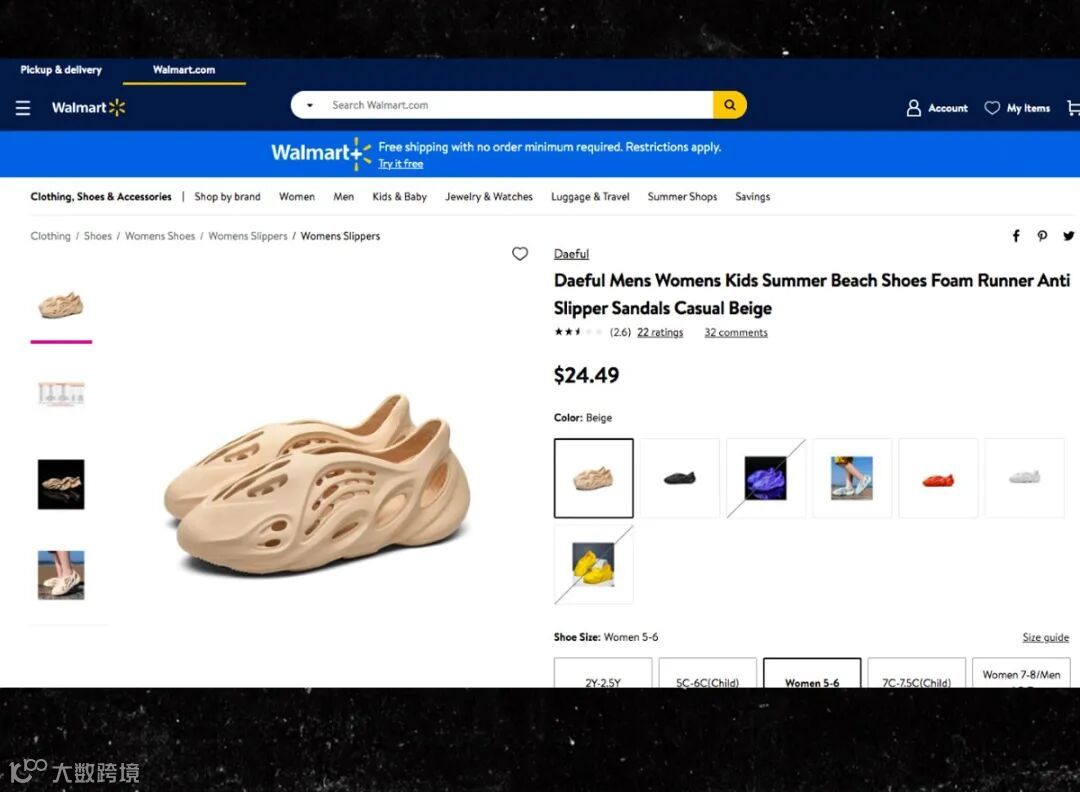
Task: Switch to Pickup & delivery tab
Action: (61, 70)
